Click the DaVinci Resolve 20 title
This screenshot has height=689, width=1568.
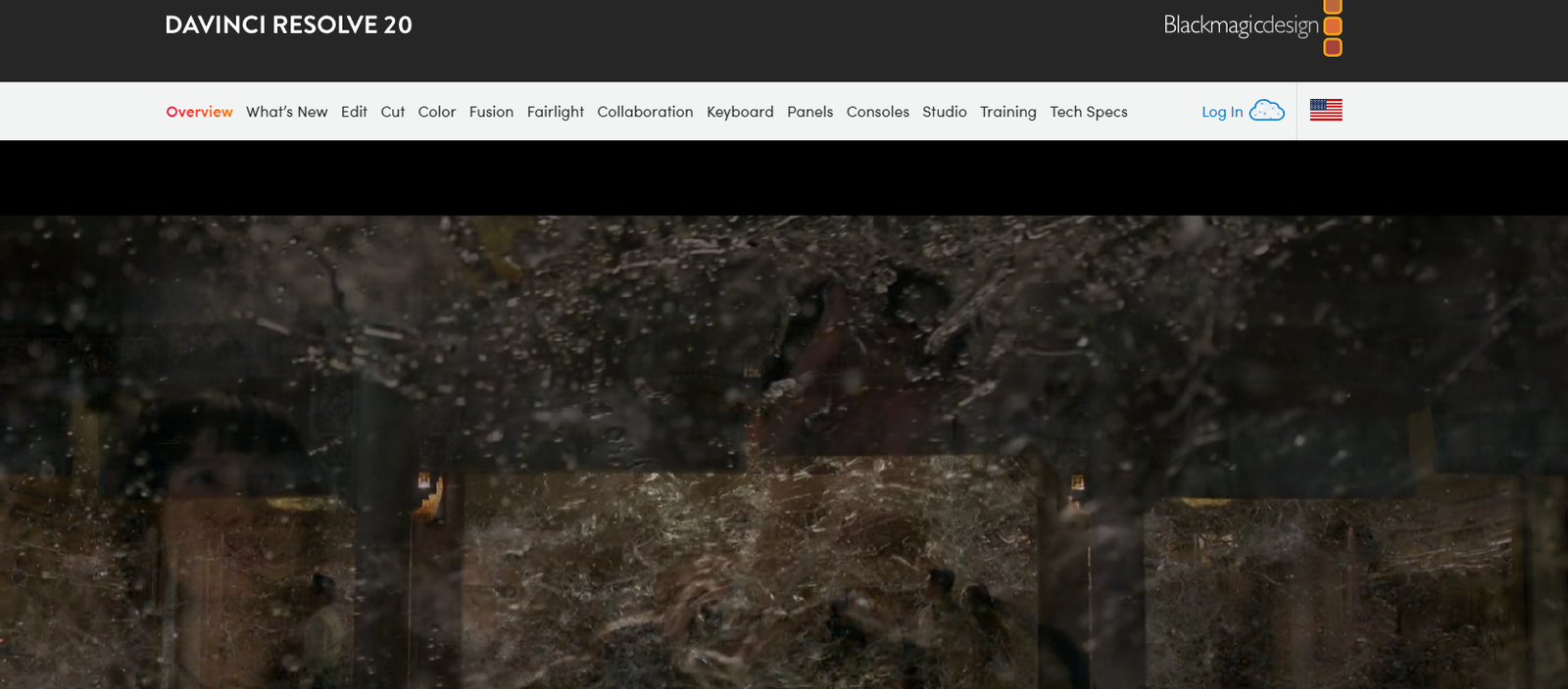[288, 25]
